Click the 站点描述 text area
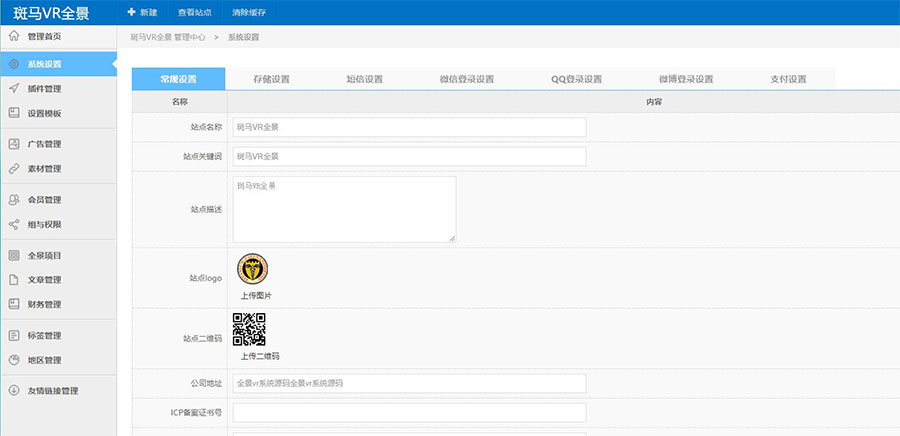Image resolution: width=900 pixels, height=436 pixels. [x=344, y=209]
